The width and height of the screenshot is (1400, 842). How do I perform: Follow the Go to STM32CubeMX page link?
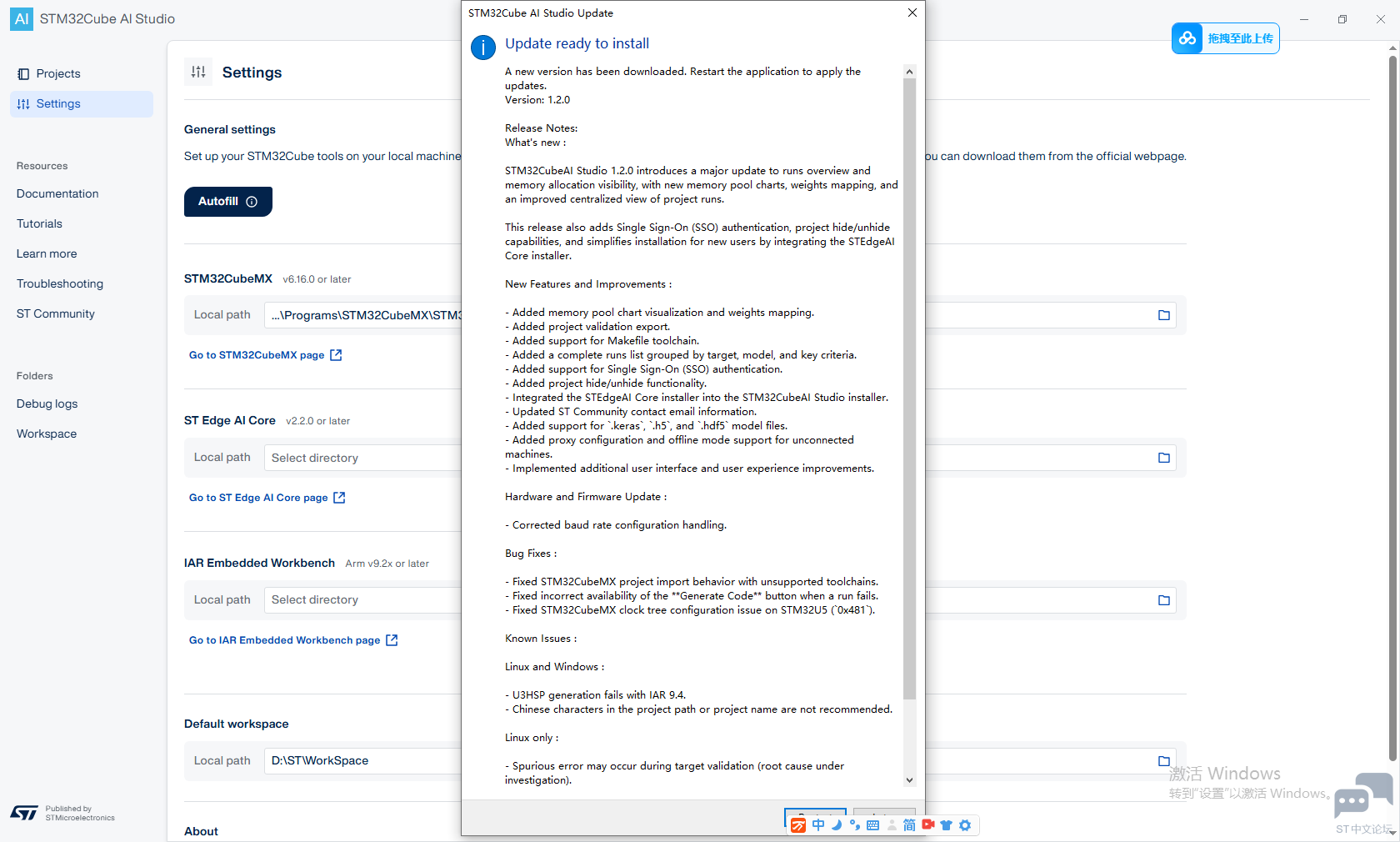(x=265, y=355)
